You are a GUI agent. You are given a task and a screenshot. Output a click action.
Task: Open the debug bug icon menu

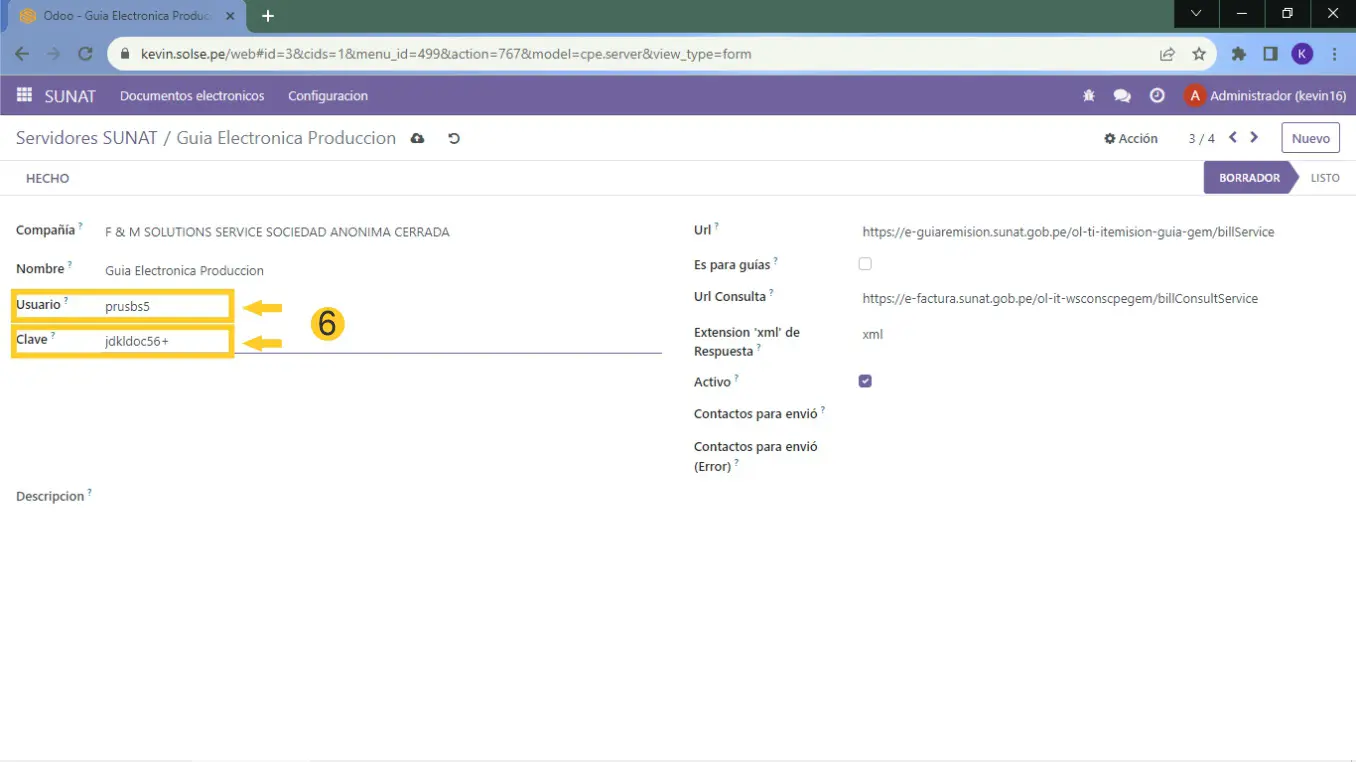point(1089,96)
